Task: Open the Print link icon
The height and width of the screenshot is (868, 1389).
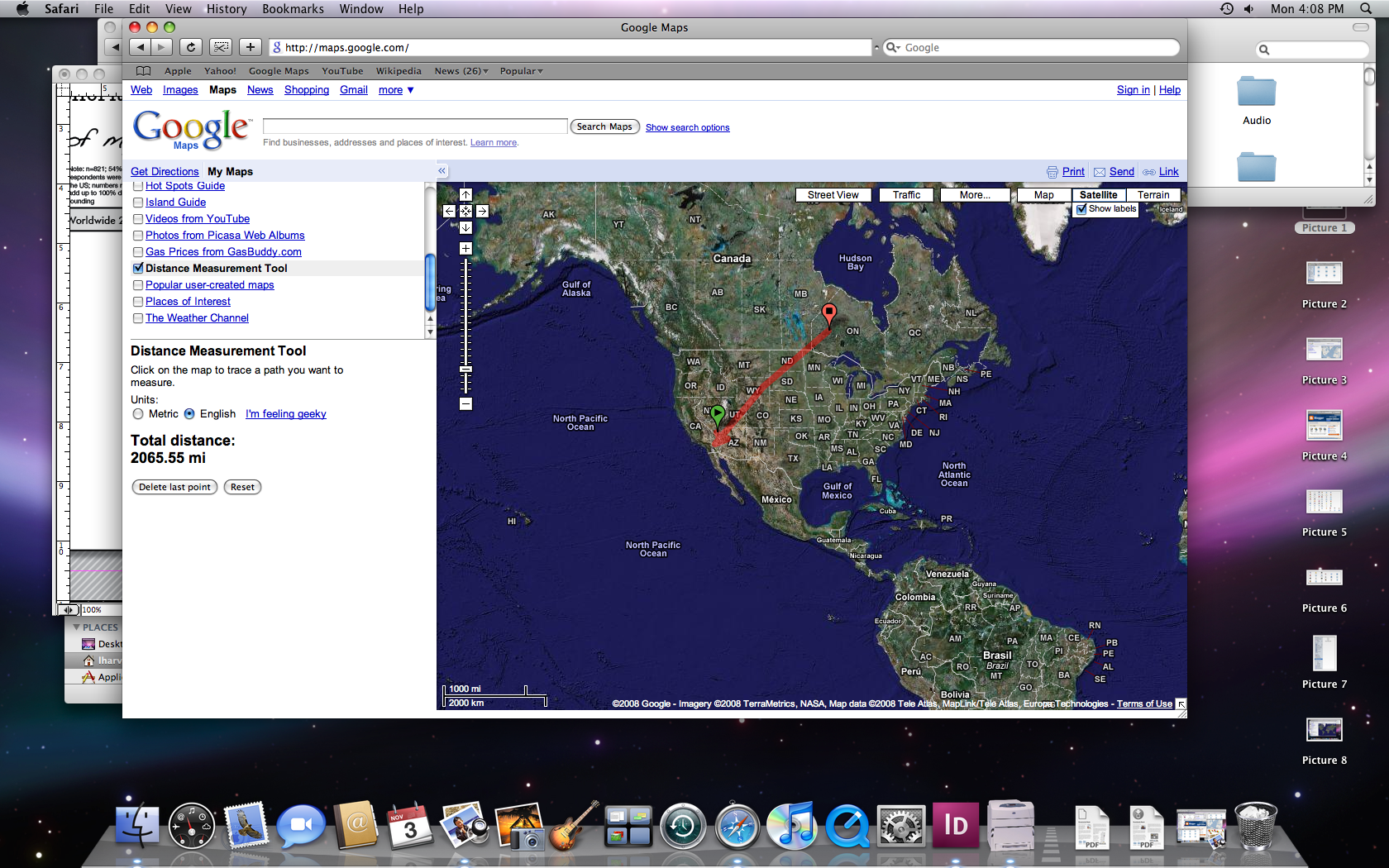Action: pos(1052,172)
